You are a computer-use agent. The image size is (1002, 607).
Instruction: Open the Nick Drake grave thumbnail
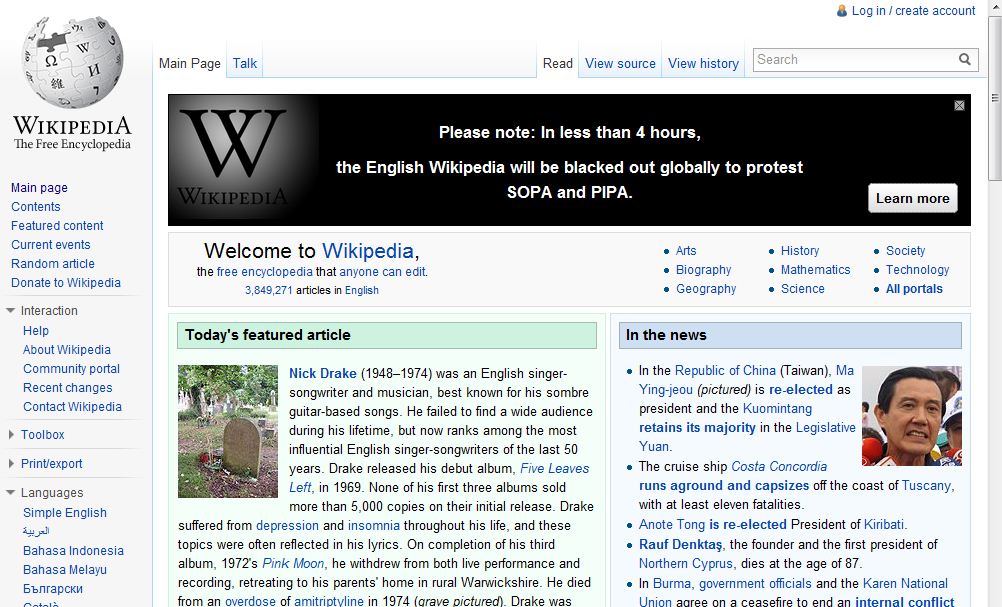click(228, 431)
